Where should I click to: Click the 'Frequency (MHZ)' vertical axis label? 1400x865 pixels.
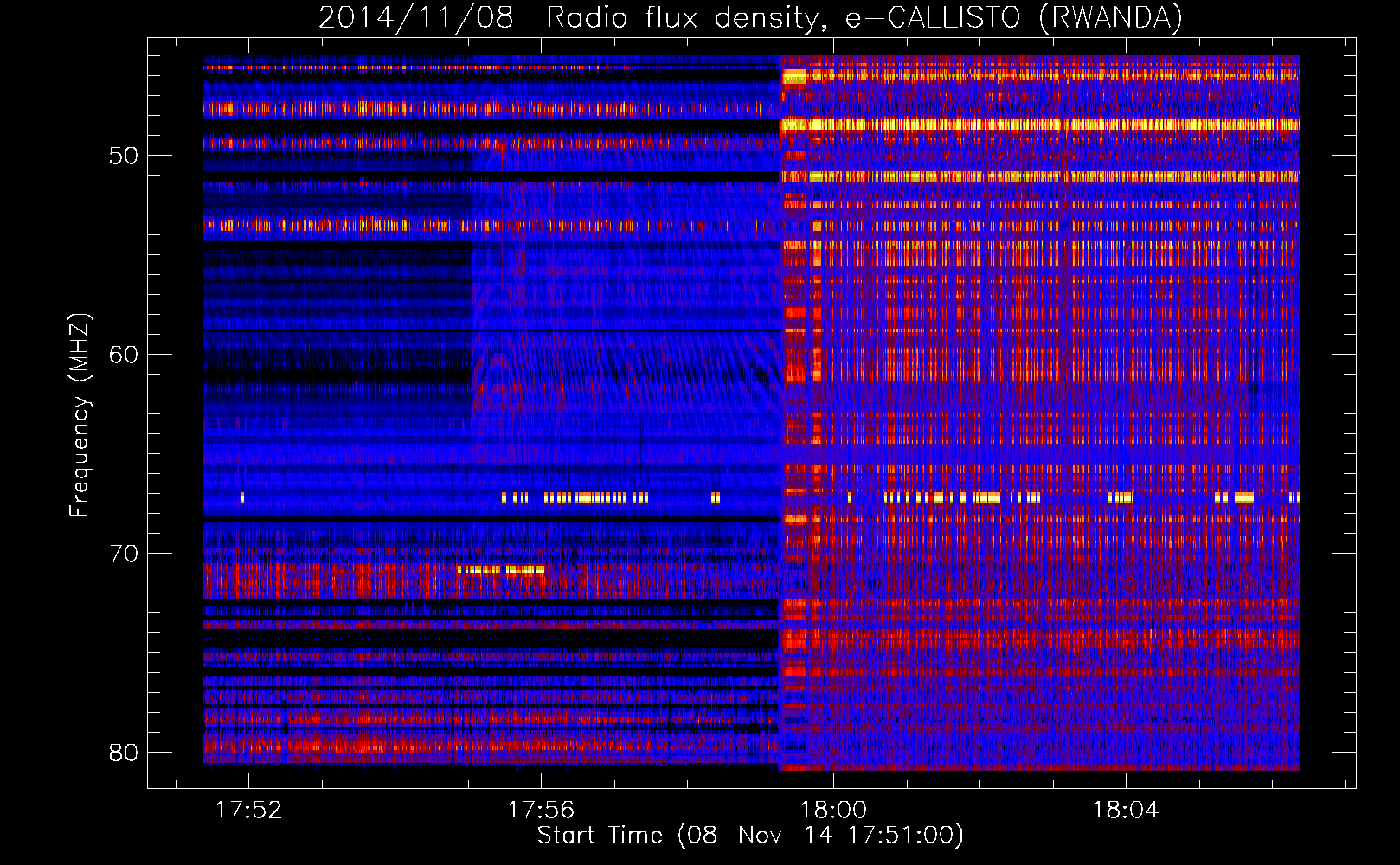click(x=80, y=415)
